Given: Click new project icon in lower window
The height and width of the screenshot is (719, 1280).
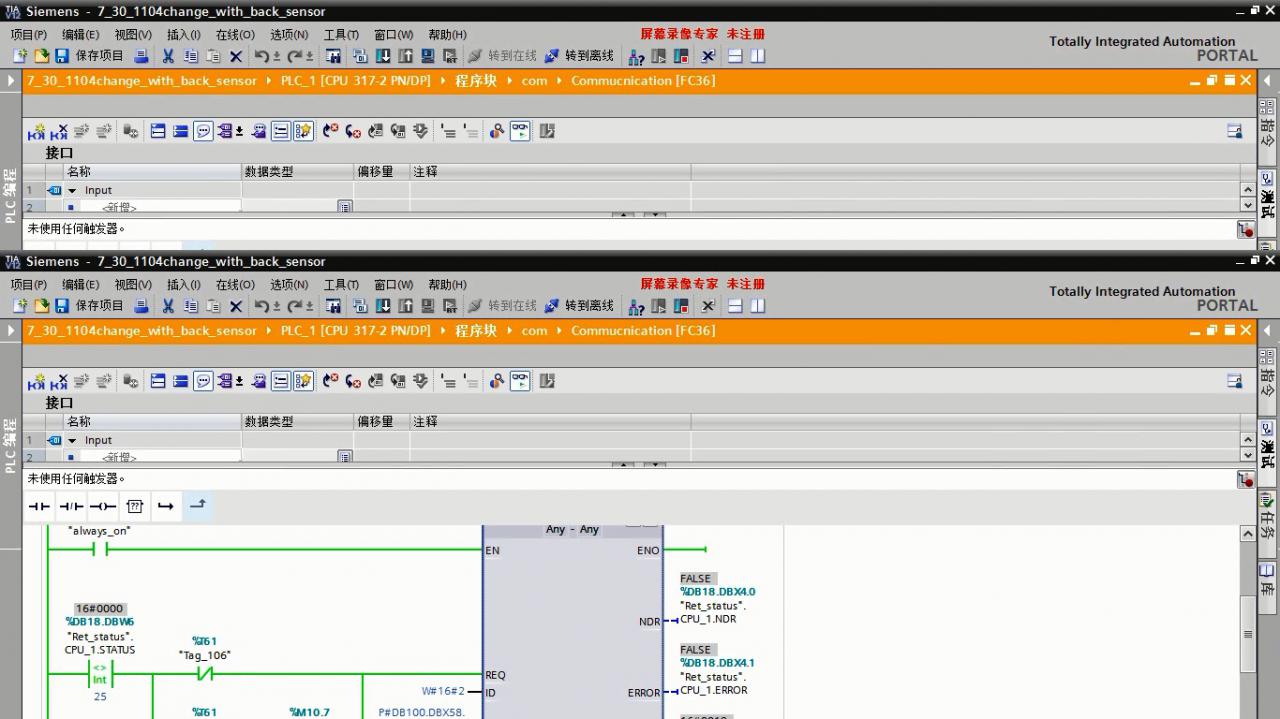Looking at the screenshot, I should pyautogui.click(x=19, y=306).
